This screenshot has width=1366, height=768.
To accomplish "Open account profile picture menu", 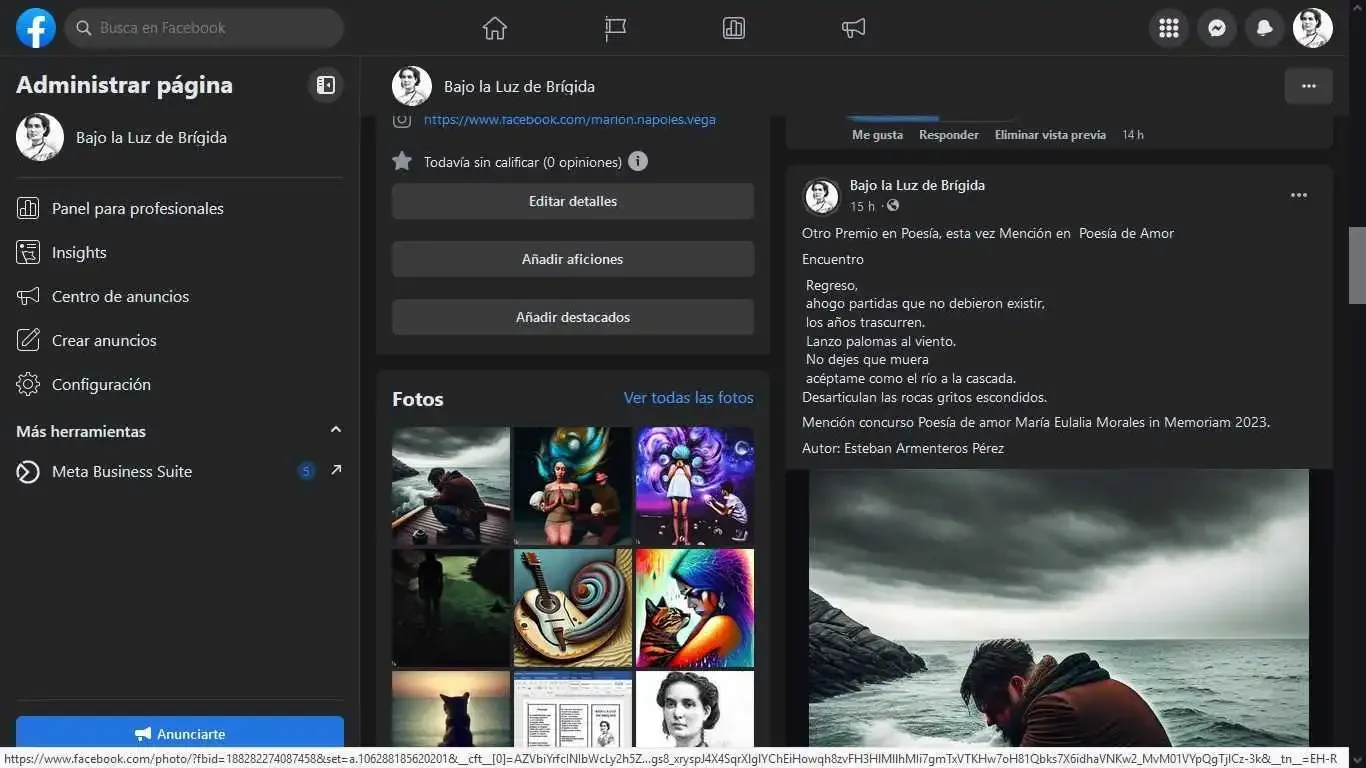I will click(x=1313, y=28).
